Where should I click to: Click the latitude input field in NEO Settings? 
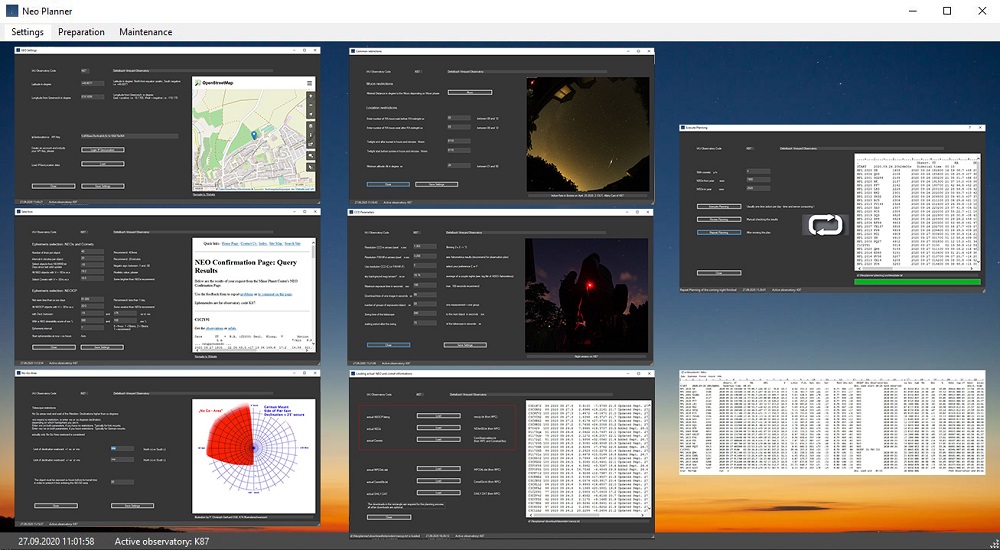coord(92,84)
